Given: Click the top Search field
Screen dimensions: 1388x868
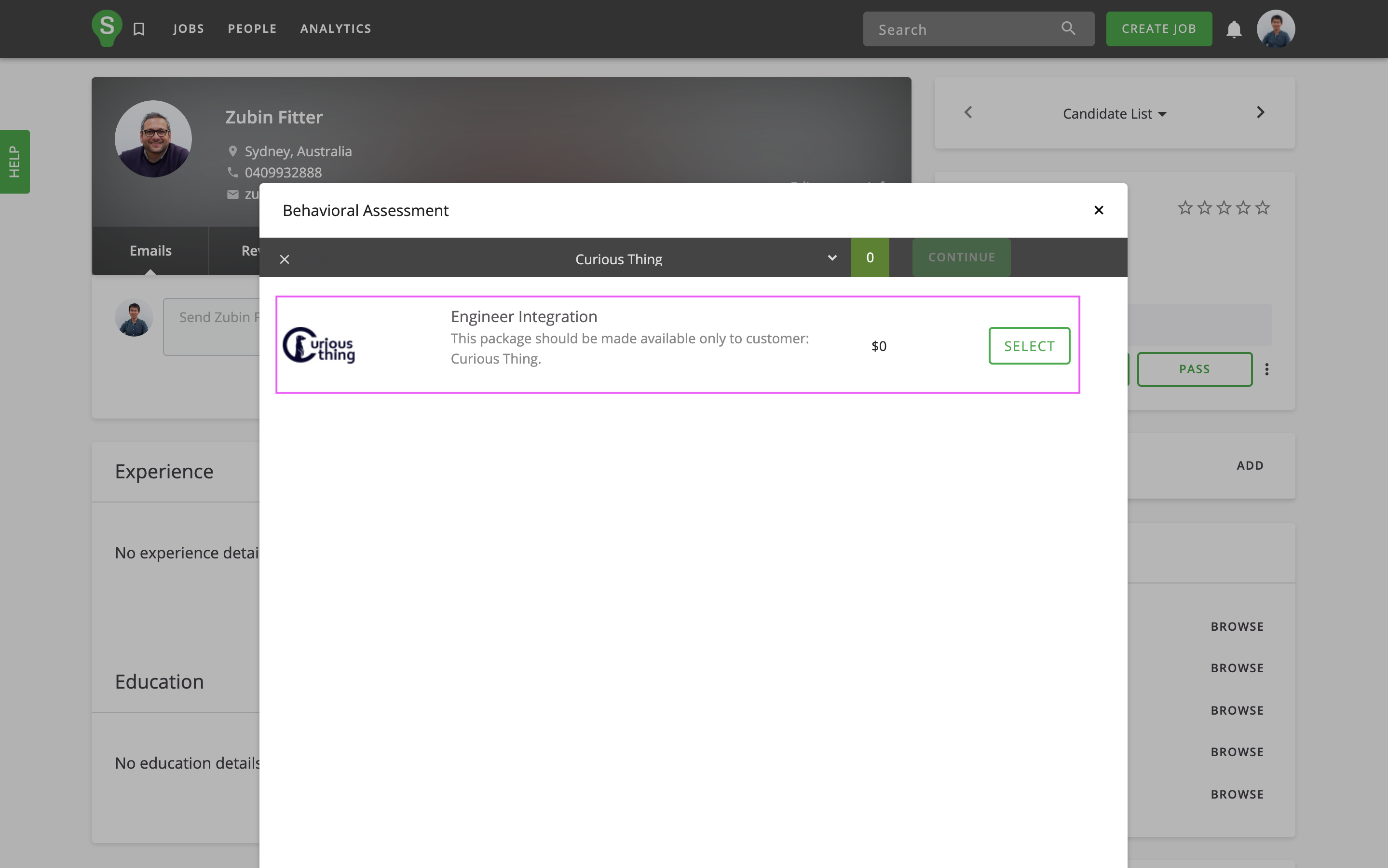Looking at the screenshot, I should point(965,29).
